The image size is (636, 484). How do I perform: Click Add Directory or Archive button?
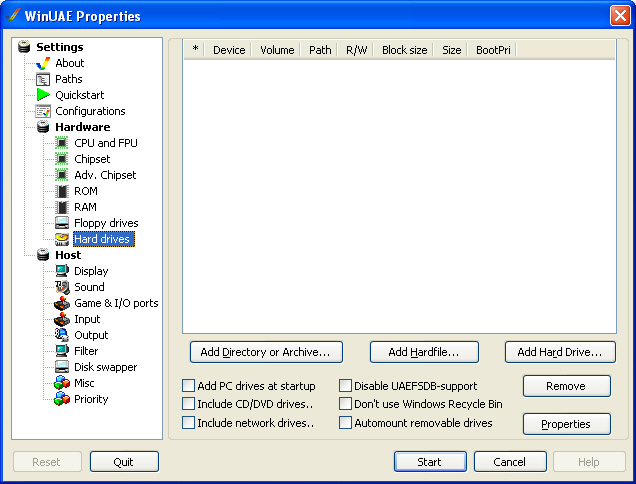click(266, 352)
